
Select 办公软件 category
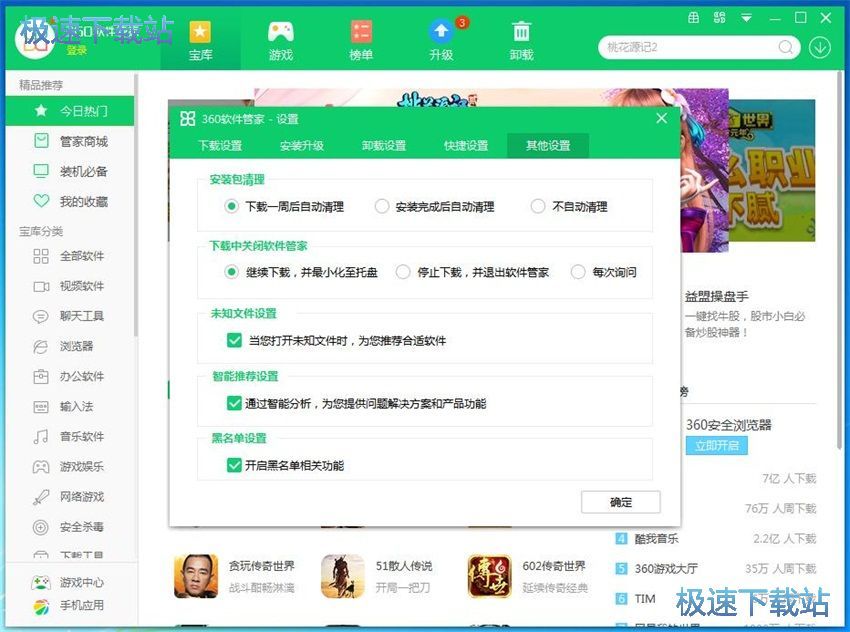click(x=69, y=376)
